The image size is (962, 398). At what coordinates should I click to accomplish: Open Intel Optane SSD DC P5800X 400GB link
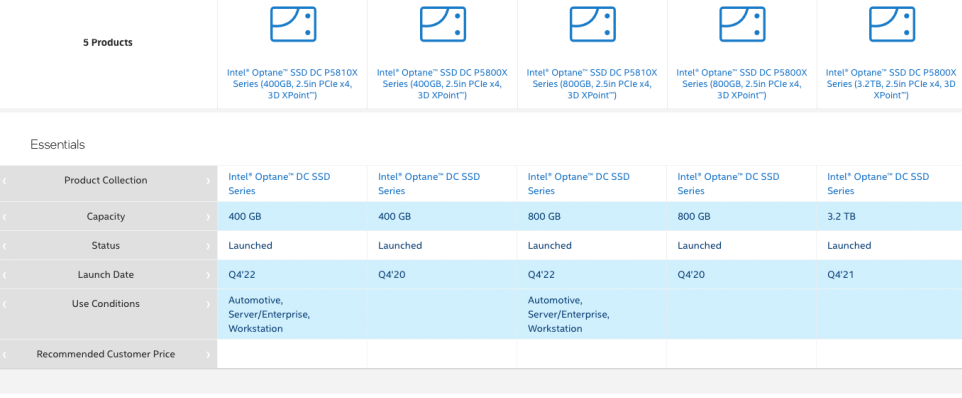pyautogui.click(x=442, y=84)
